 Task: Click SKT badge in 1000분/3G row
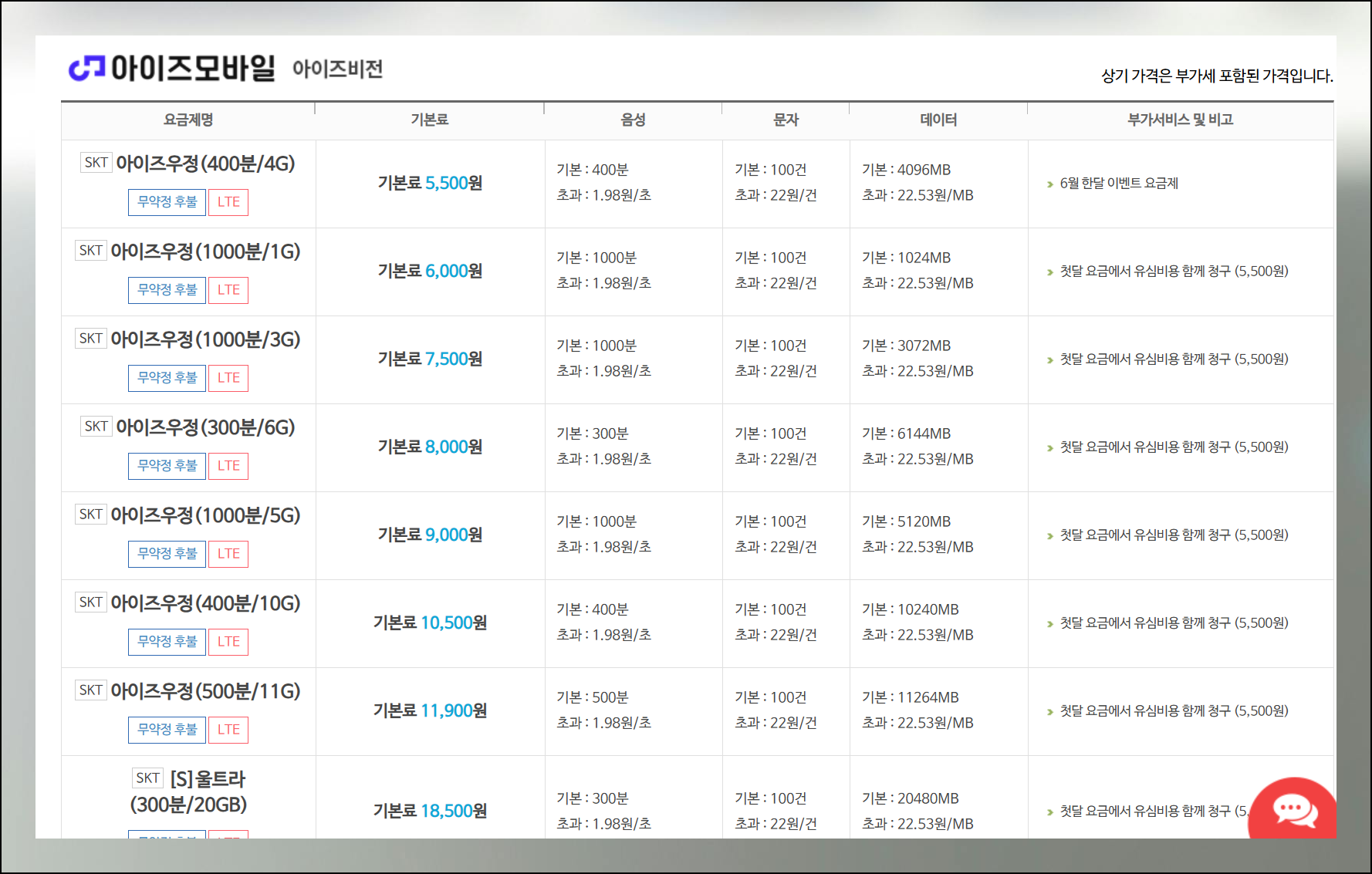[x=90, y=339]
